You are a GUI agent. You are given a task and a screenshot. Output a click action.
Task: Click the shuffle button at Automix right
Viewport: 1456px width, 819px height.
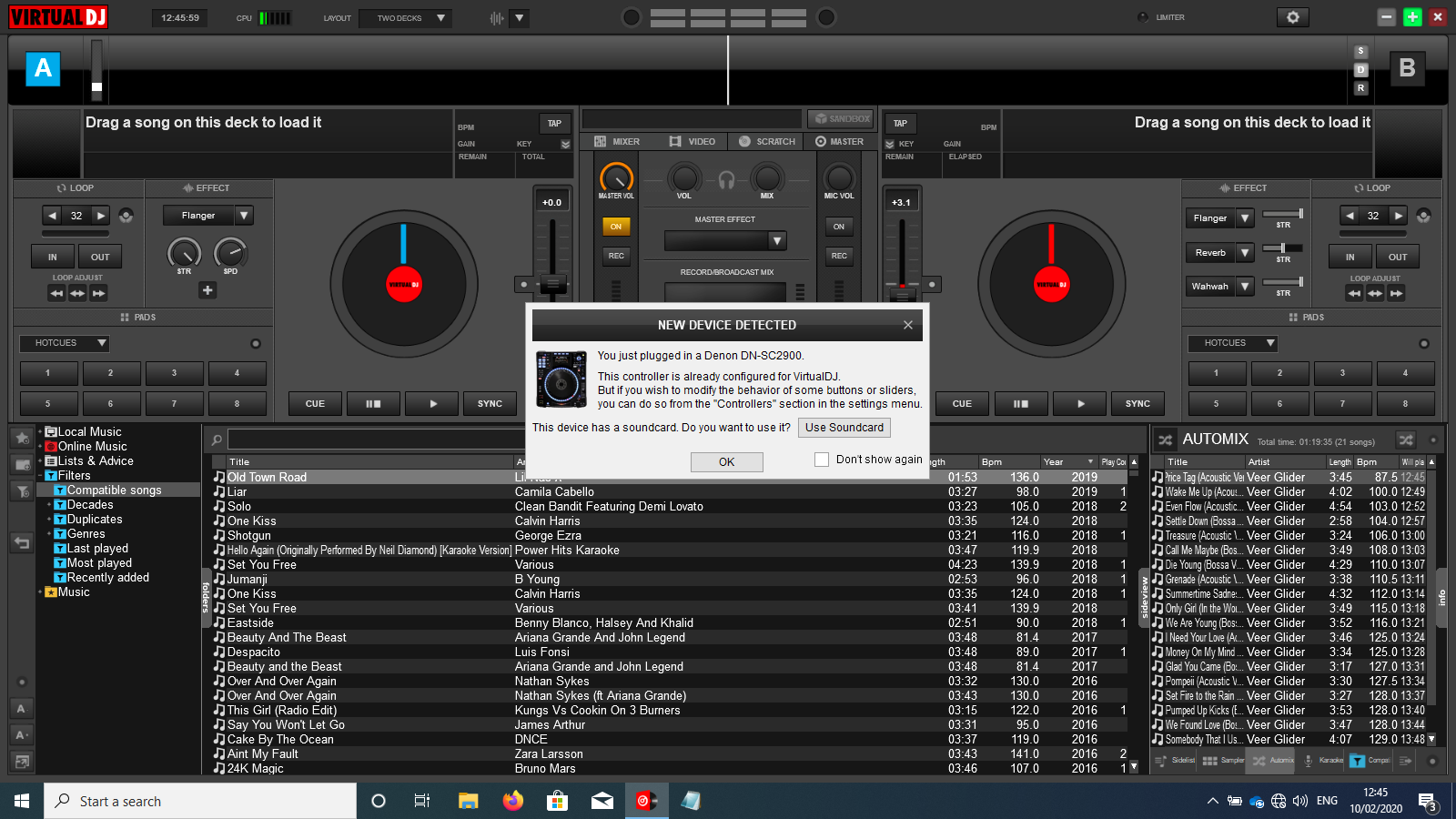click(1406, 440)
